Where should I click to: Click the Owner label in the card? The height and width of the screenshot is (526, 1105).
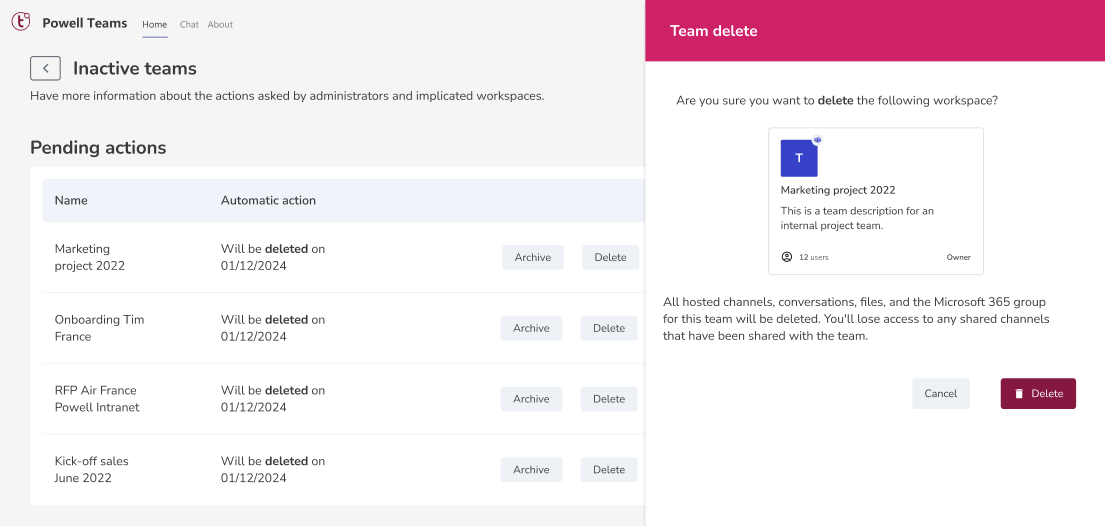[958, 257]
